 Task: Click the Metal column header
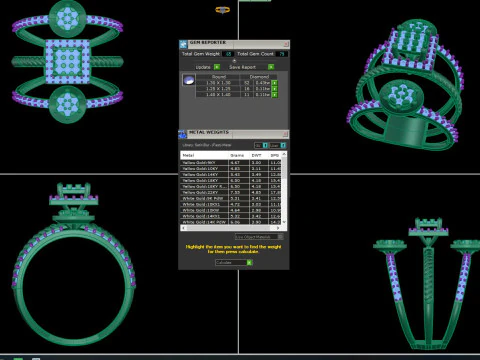(x=204, y=155)
